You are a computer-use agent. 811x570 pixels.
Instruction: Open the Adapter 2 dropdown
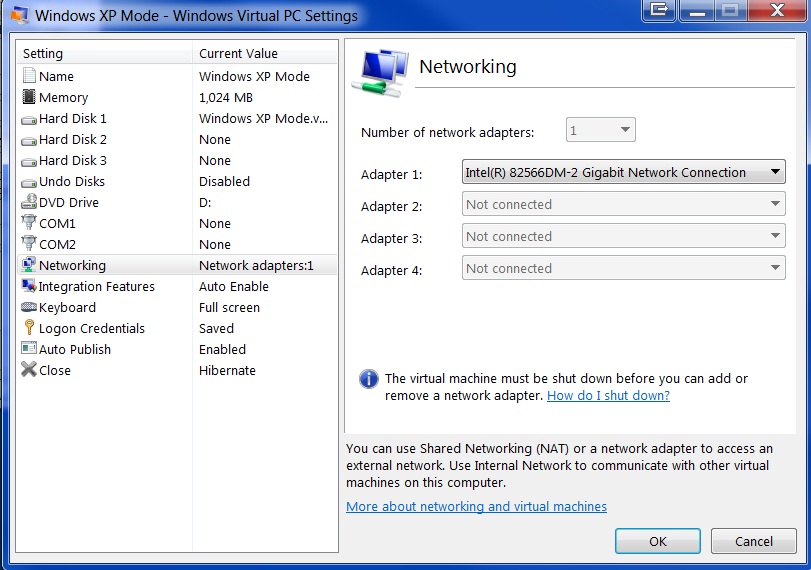(x=623, y=204)
